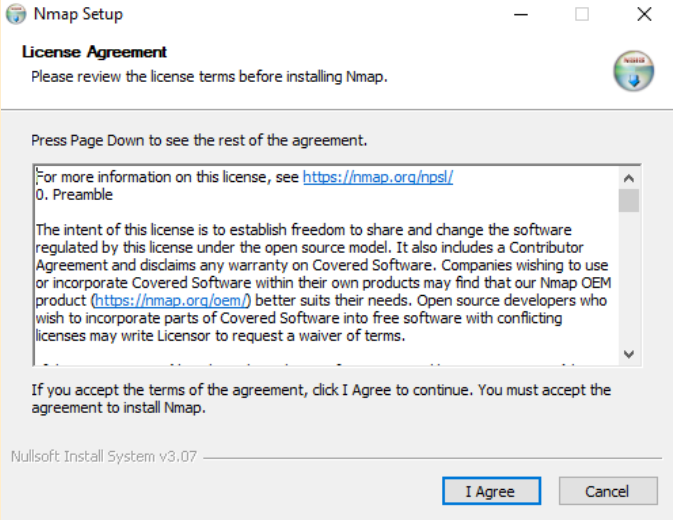Screen dimensions: 673x520
Task: Click I Agree to accept the license
Action: tap(491, 491)
